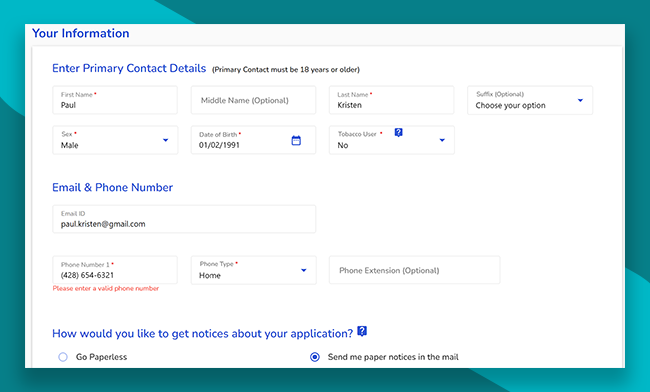
Task: Click the 'How would you like to get notices' heading
Action: coord(202,334)
